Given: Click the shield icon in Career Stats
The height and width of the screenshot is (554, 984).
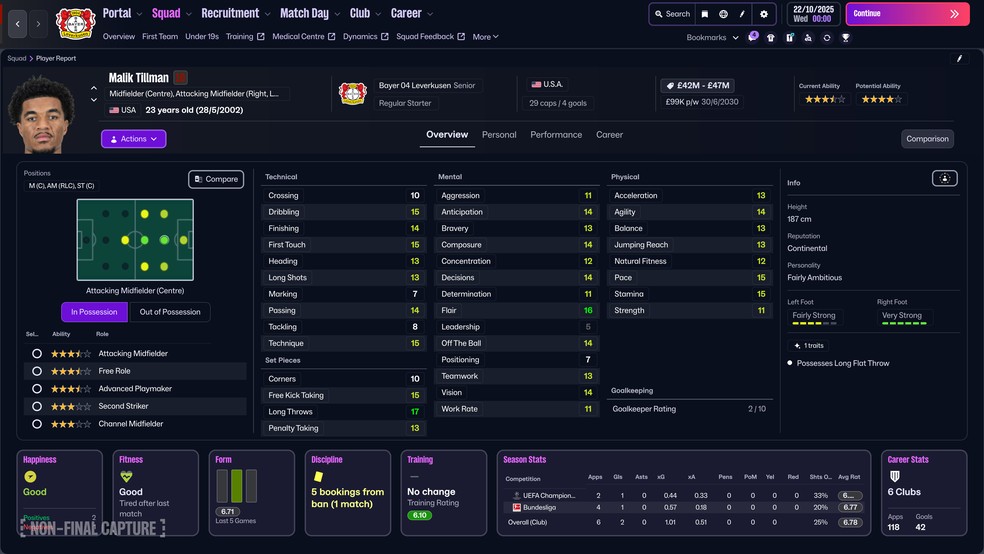Looking at the screenshot, I should (x=895, y=477).
